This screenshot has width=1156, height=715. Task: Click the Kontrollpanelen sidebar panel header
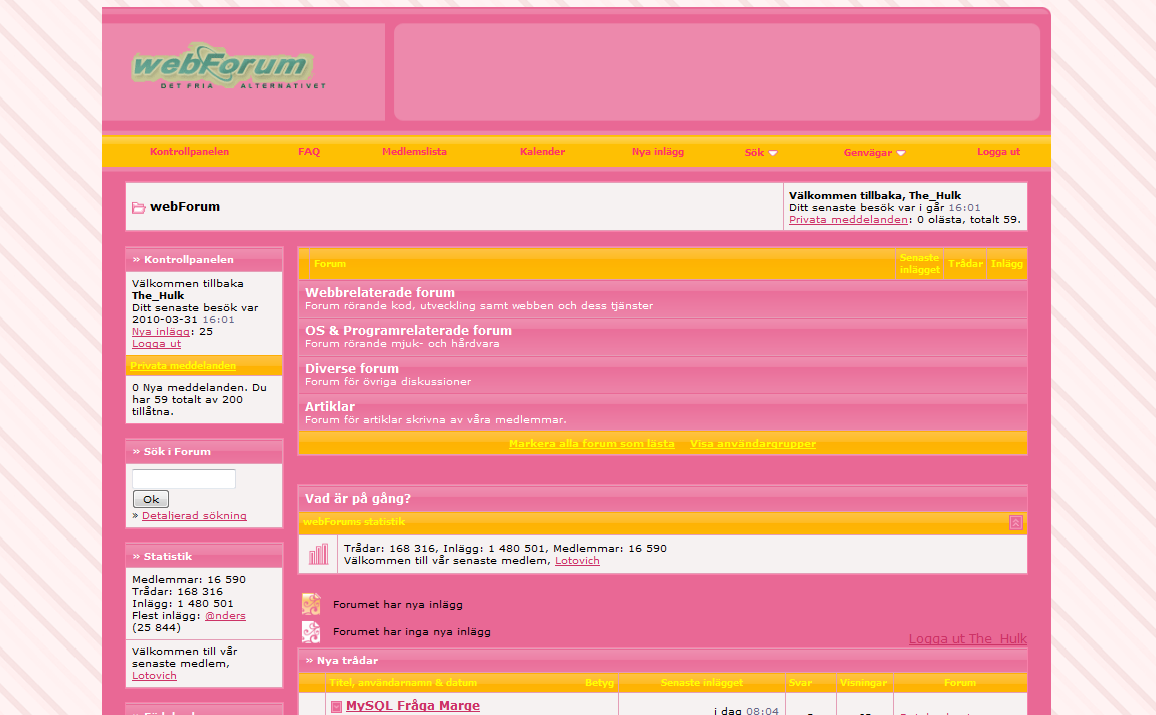click(204, 259)
